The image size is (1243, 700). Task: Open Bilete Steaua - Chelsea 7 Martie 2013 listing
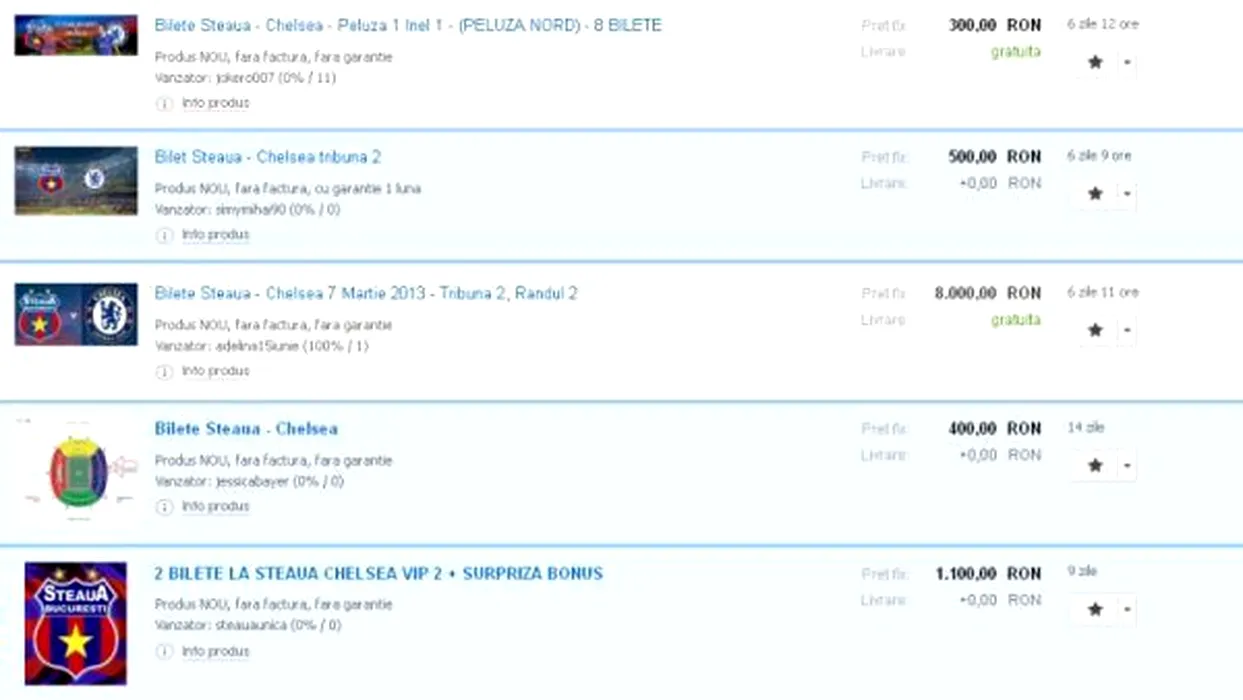(365, 293)
